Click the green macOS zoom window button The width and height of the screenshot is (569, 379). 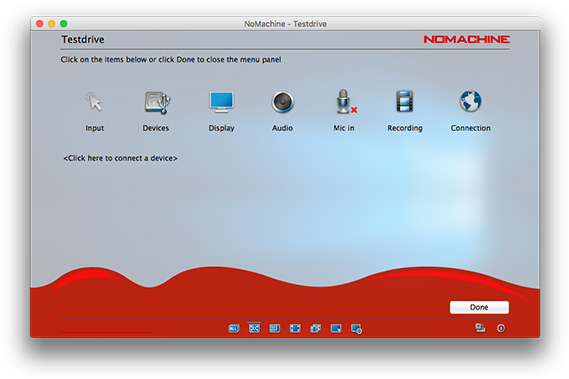(64, 24)
